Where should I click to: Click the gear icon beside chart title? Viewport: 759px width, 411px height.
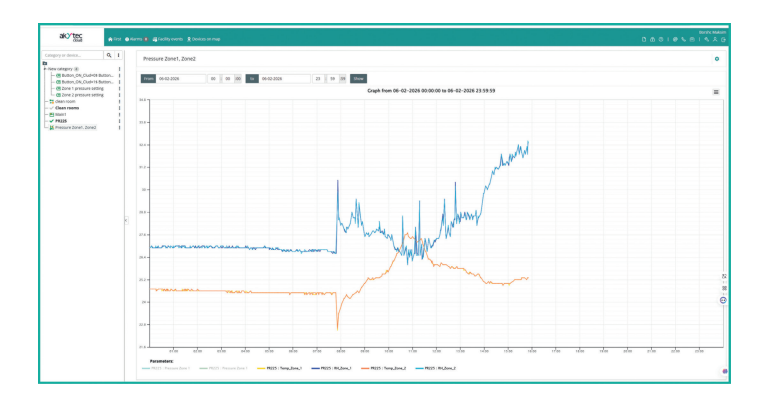coord(717,59)
